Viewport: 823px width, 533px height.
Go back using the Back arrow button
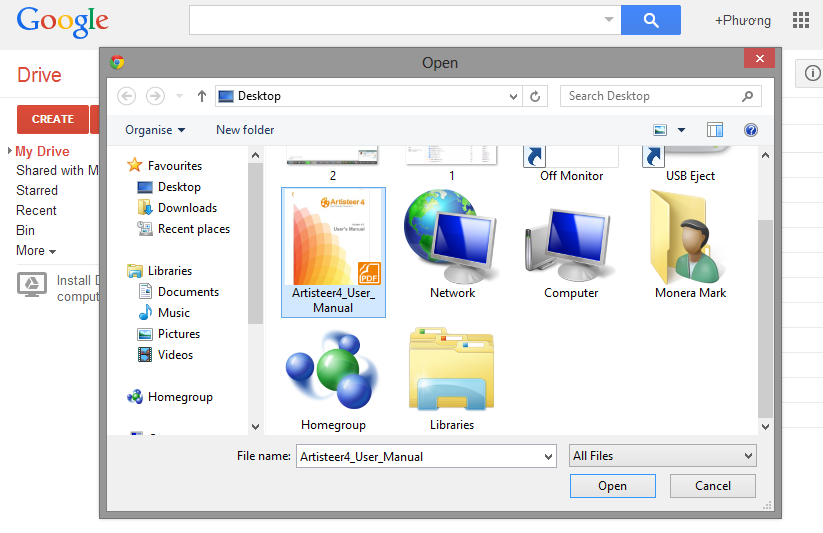click(126, 96)
